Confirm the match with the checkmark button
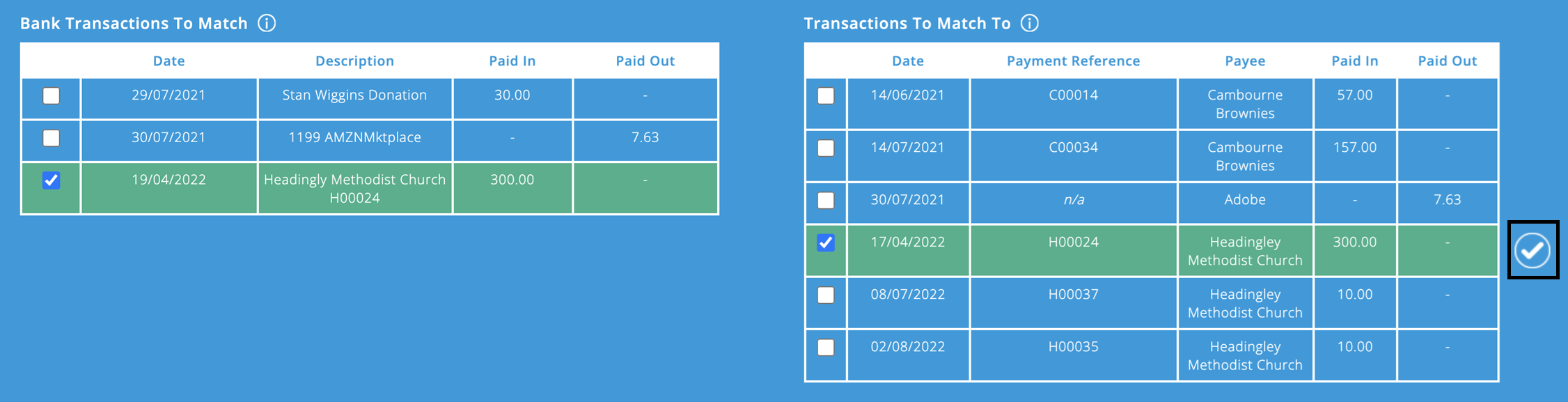Screen dimensions: 1568x402 1533,250
